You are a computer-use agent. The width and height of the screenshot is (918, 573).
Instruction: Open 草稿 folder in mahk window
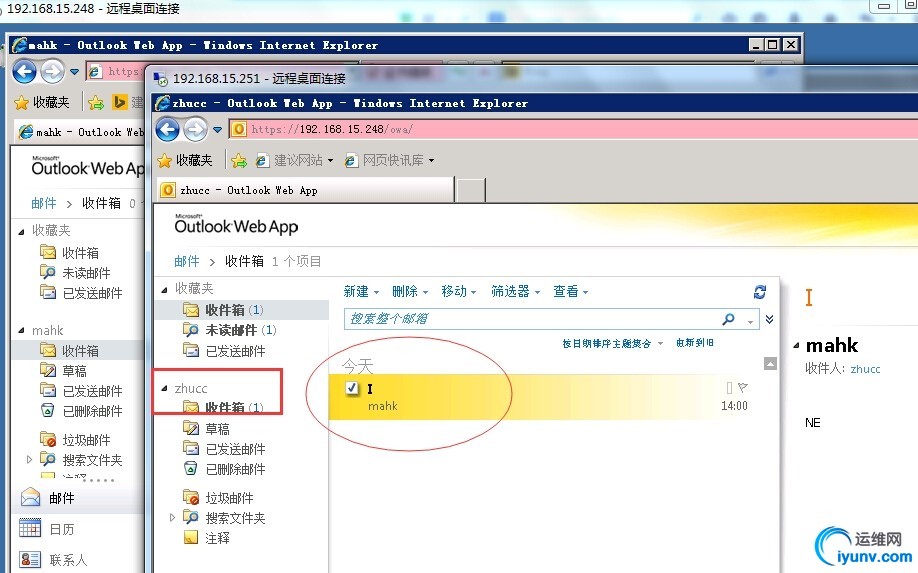coord(63,370)
